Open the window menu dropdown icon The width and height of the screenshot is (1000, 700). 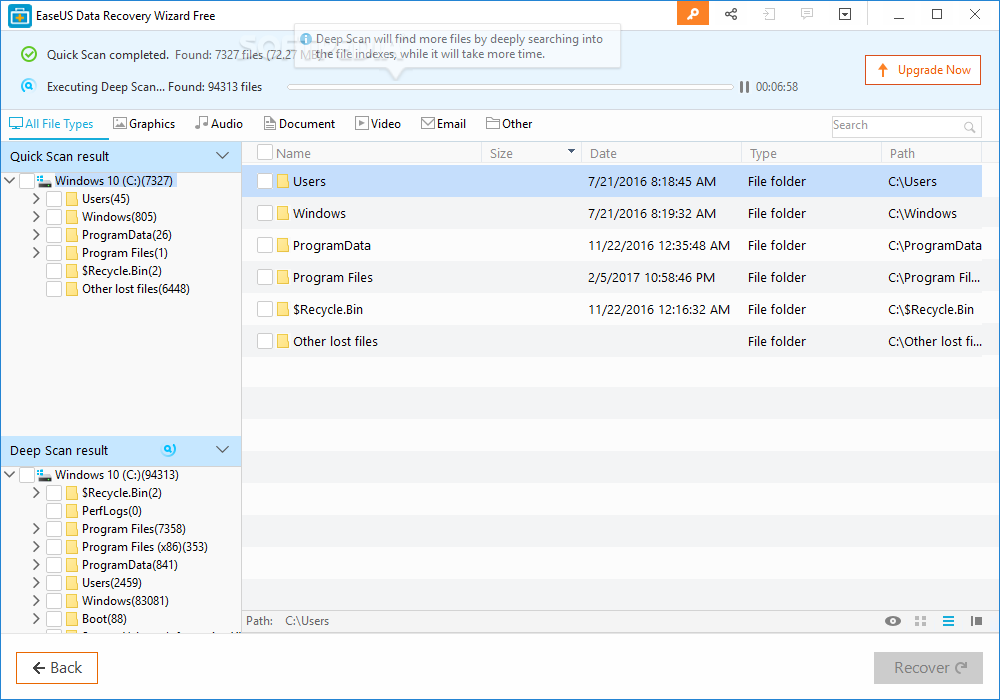pos(845,14)
